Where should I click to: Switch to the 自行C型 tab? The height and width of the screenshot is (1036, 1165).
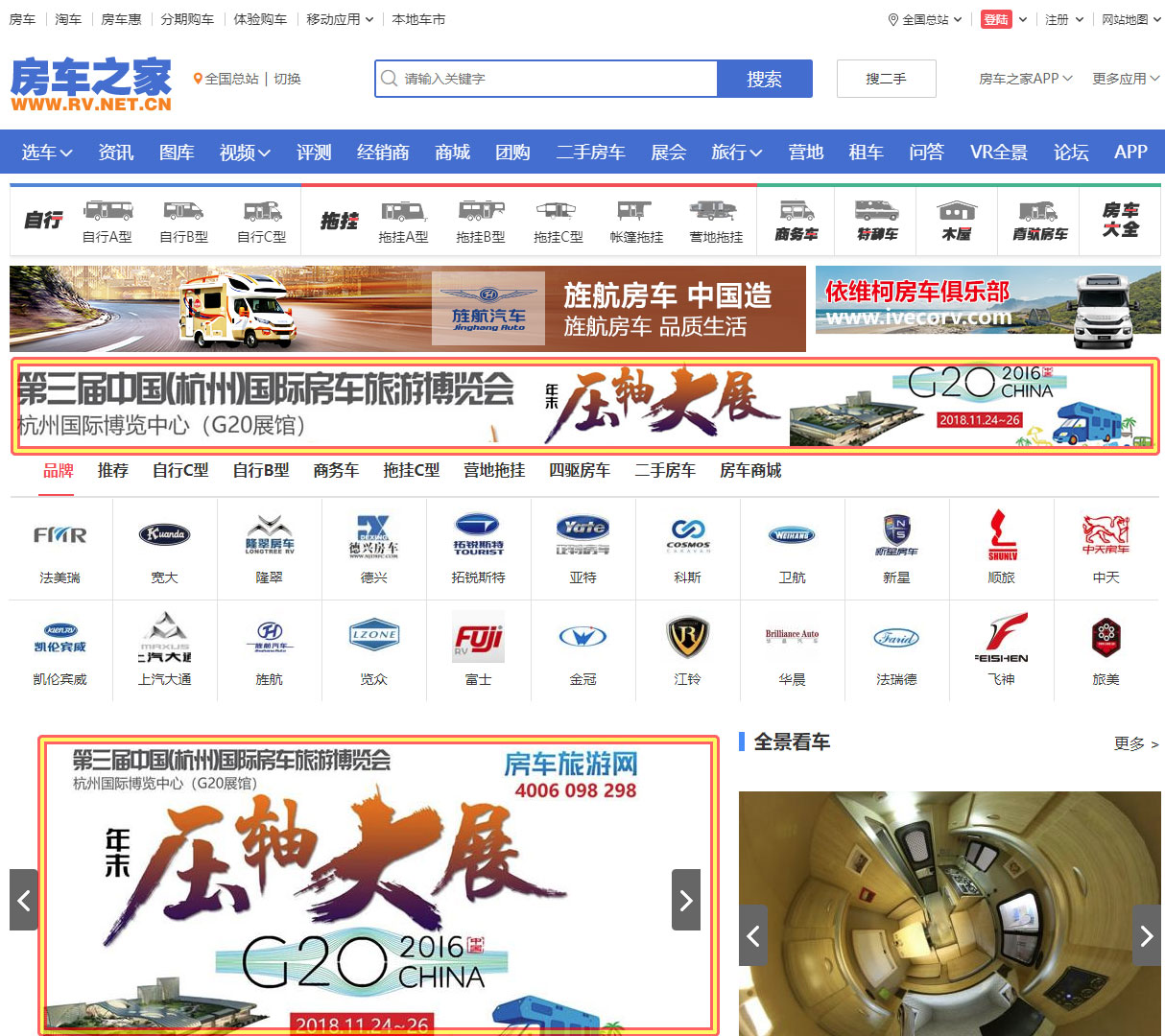click(x=180, y=470)
